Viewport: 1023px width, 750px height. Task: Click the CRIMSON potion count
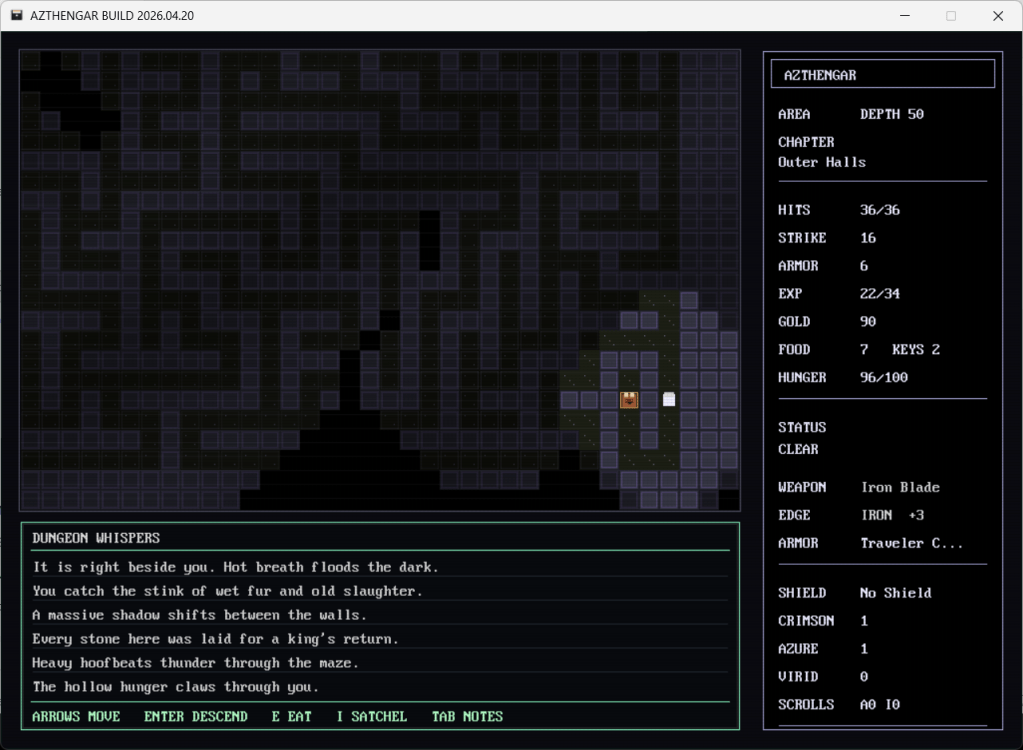pos(864,620)
